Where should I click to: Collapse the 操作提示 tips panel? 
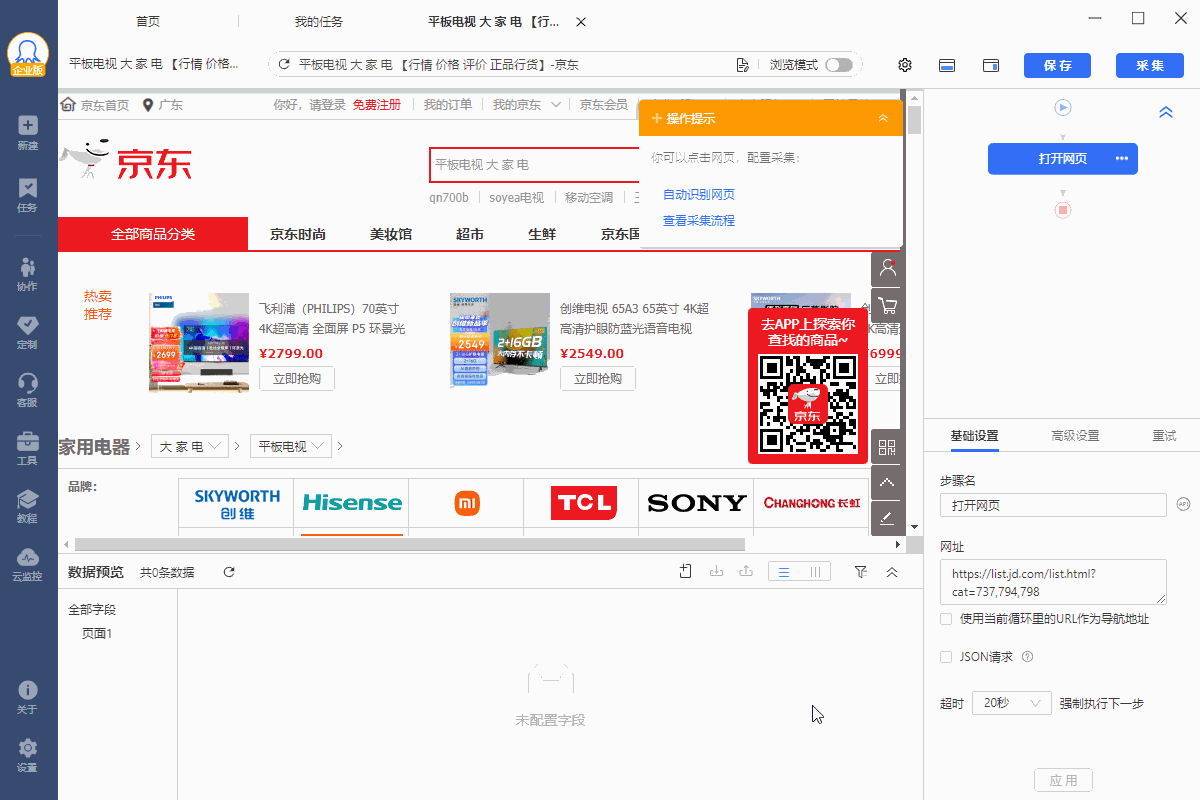[x=883, y=118]
